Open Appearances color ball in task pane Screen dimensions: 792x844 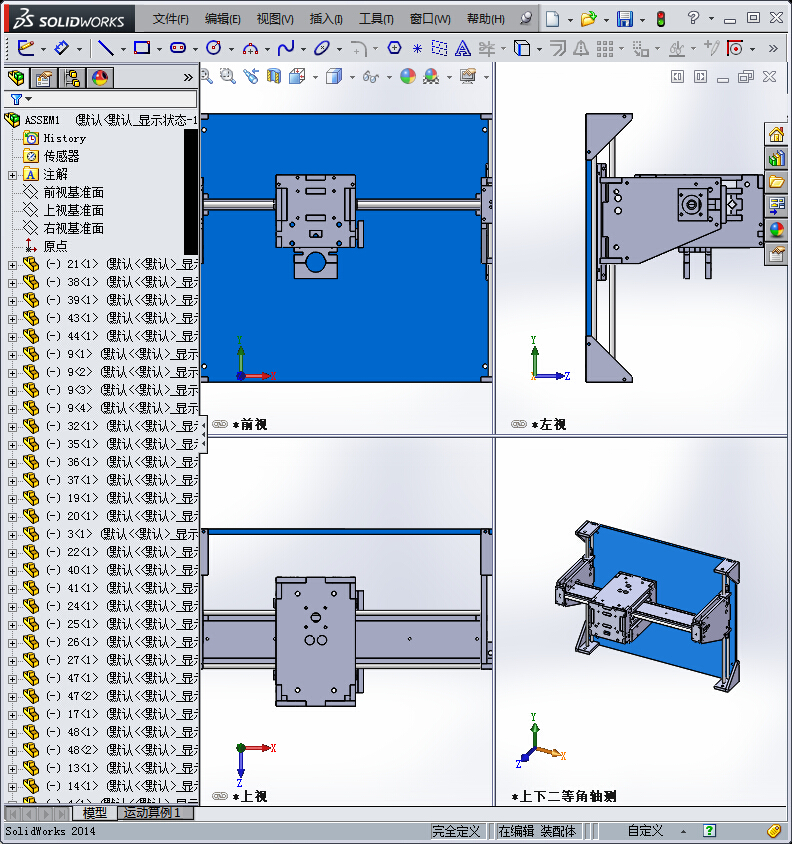tap(776, 230)
